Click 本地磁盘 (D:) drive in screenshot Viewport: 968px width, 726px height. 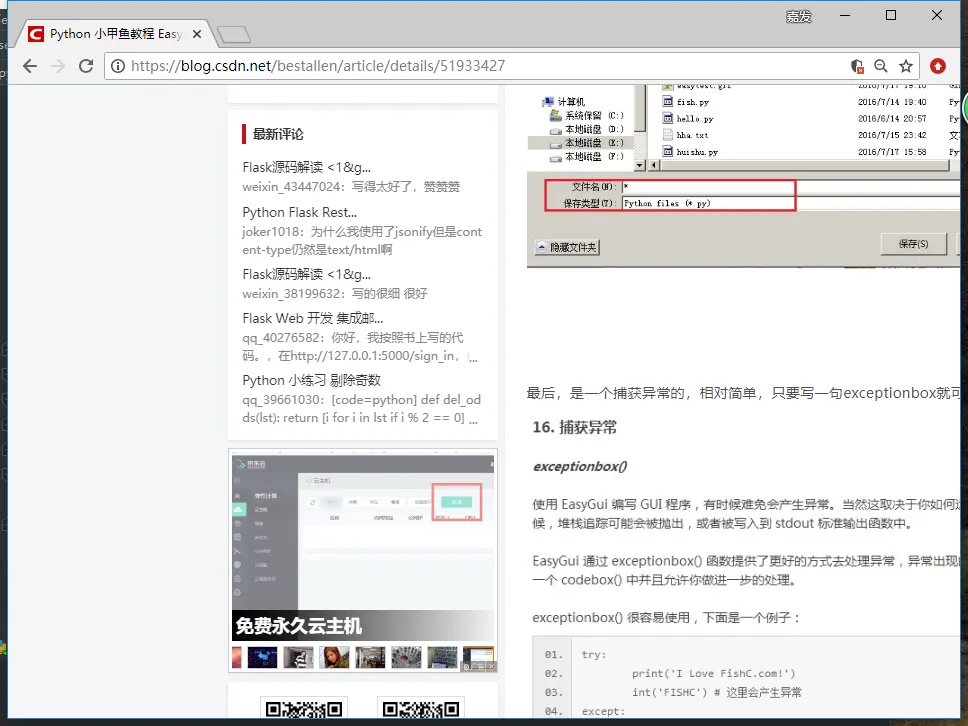point(587,129)
